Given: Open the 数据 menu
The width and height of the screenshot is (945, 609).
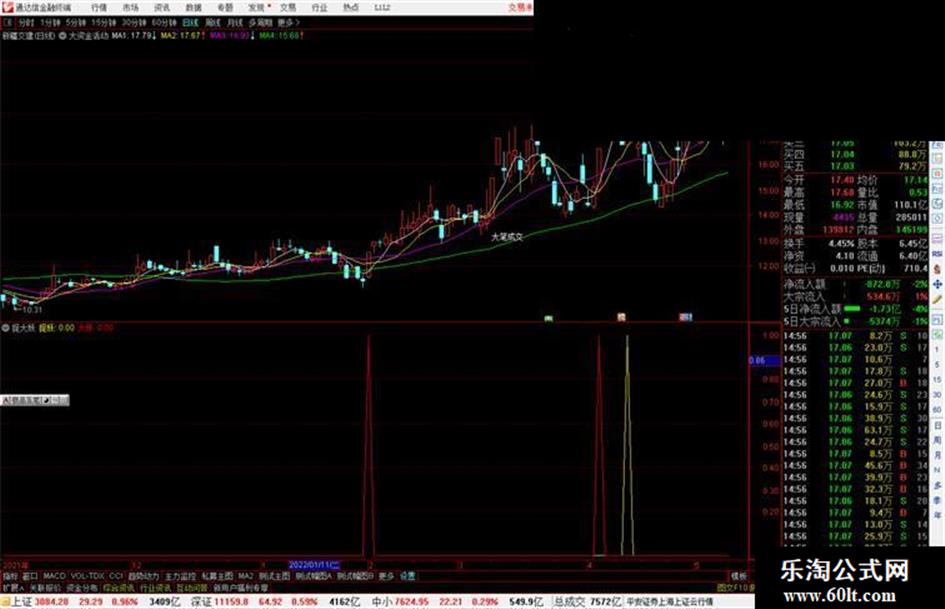Looking at the screenshot, I should [x=193, y=8].
